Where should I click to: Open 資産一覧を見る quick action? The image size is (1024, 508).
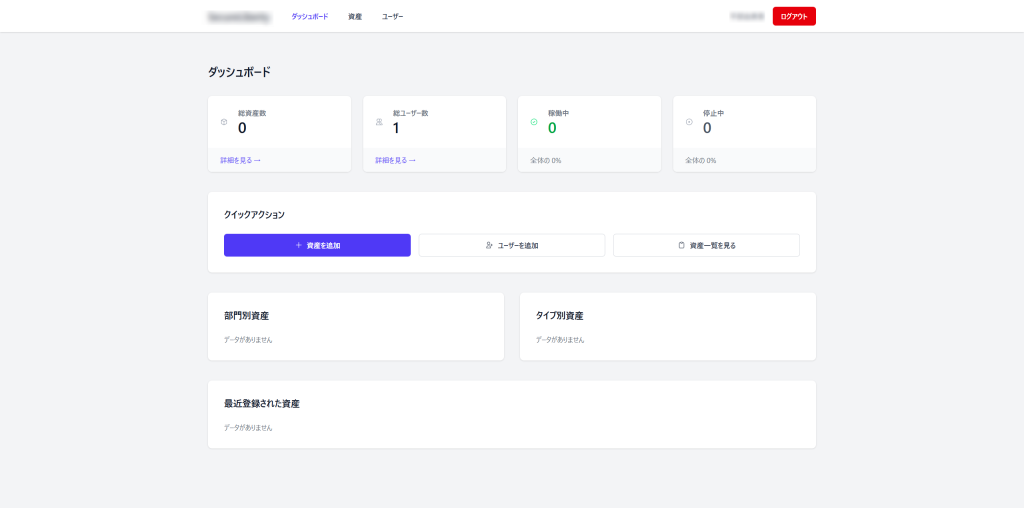[x=706, y=245]
